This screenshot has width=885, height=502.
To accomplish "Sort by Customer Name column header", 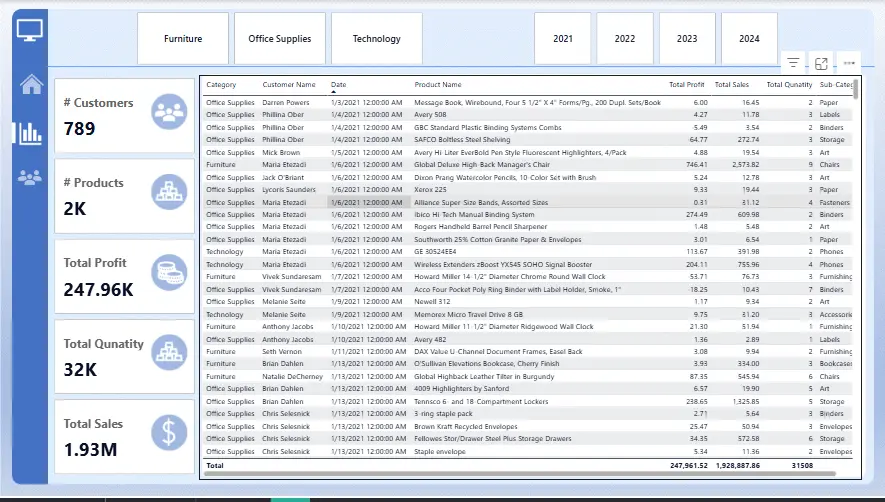I will point(289,85).
